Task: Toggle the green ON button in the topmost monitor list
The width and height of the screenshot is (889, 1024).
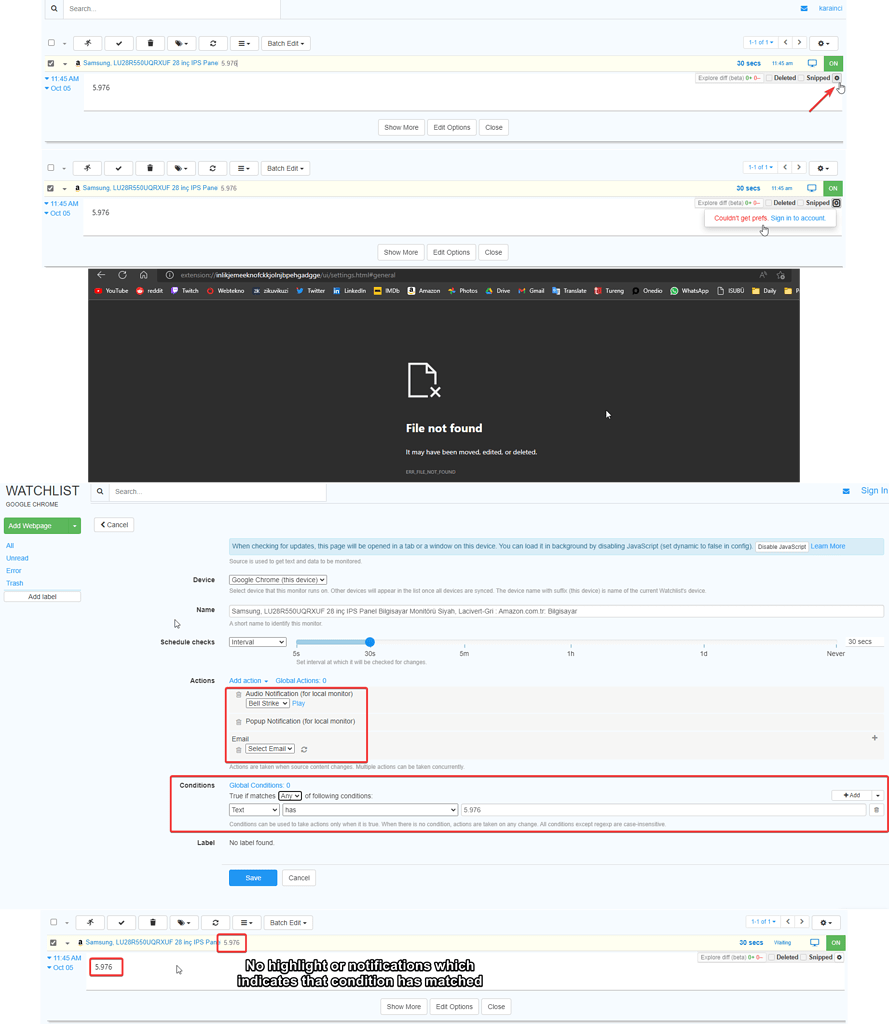Action: click(x=833, y=63)
